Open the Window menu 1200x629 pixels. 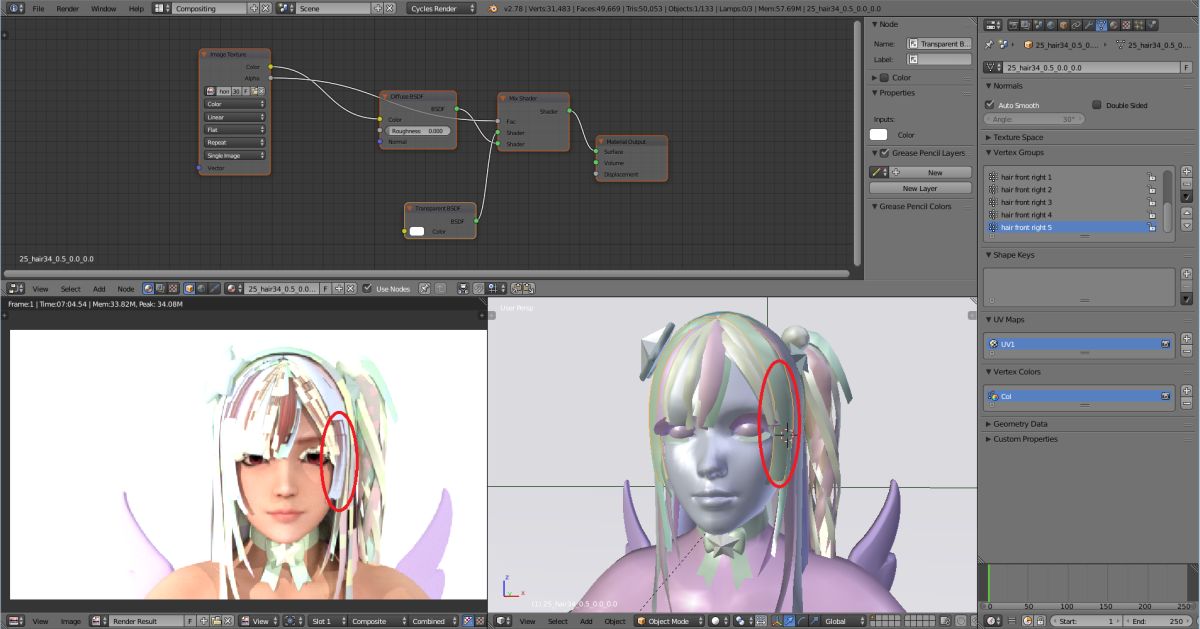(x=103, y=8)
